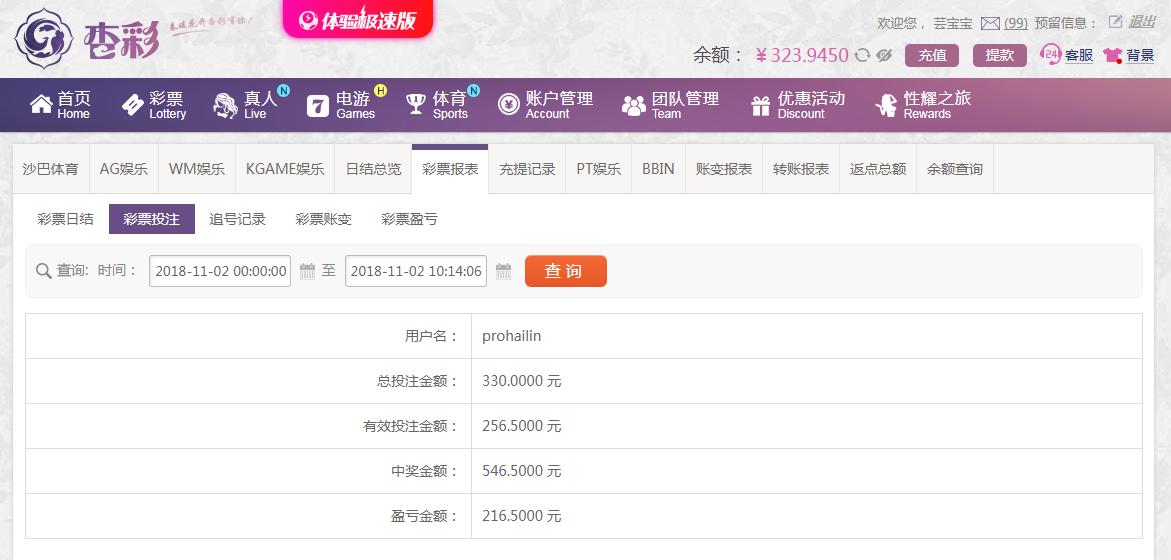Hide the balance with eye icon
This screenshot has width=1171, height=560.
point(884,56)
